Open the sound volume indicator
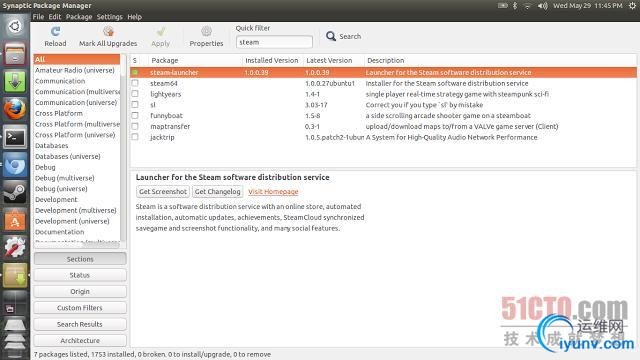This screenshot has width=640, height=360. pyautogui.click(x=542, y=5)
